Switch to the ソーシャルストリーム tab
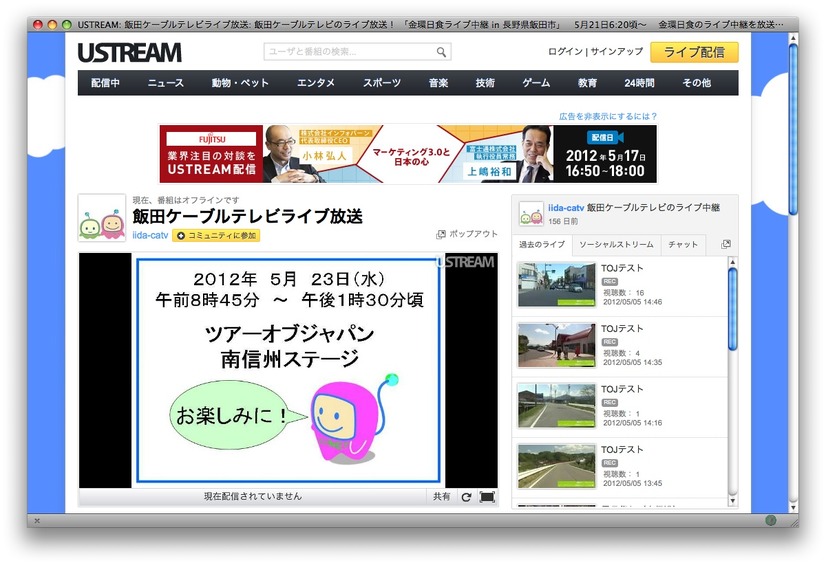This screenshot has width=826, height=565. 616,244
